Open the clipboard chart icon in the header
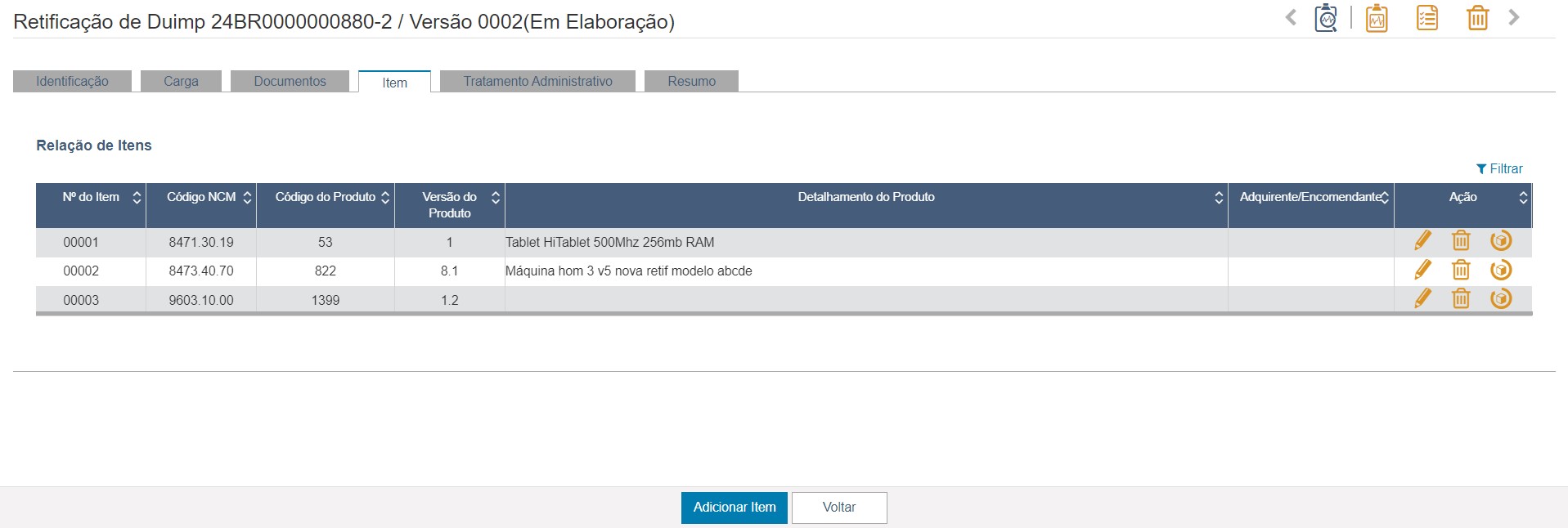Screen dimensions: 1568x528 [1377, 18]
